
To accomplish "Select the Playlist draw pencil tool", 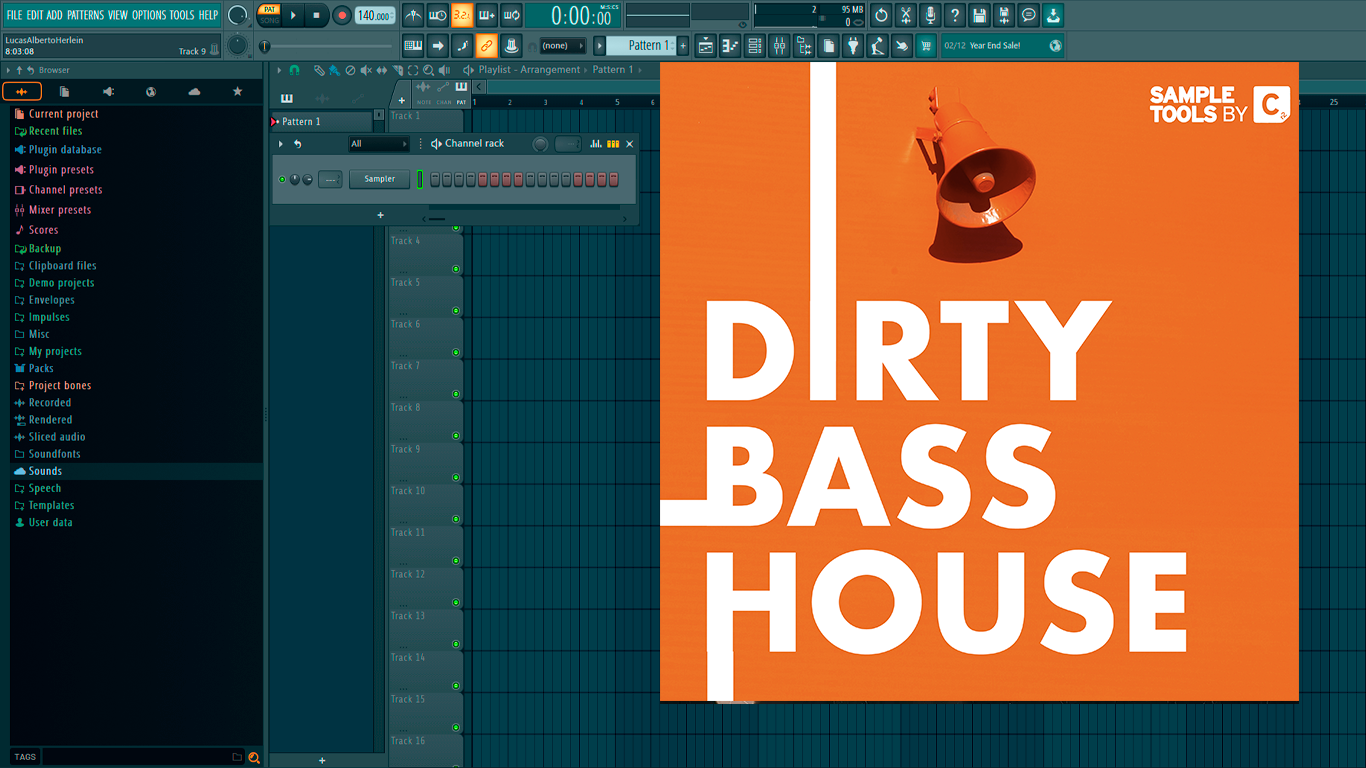I will coord(318,70).
